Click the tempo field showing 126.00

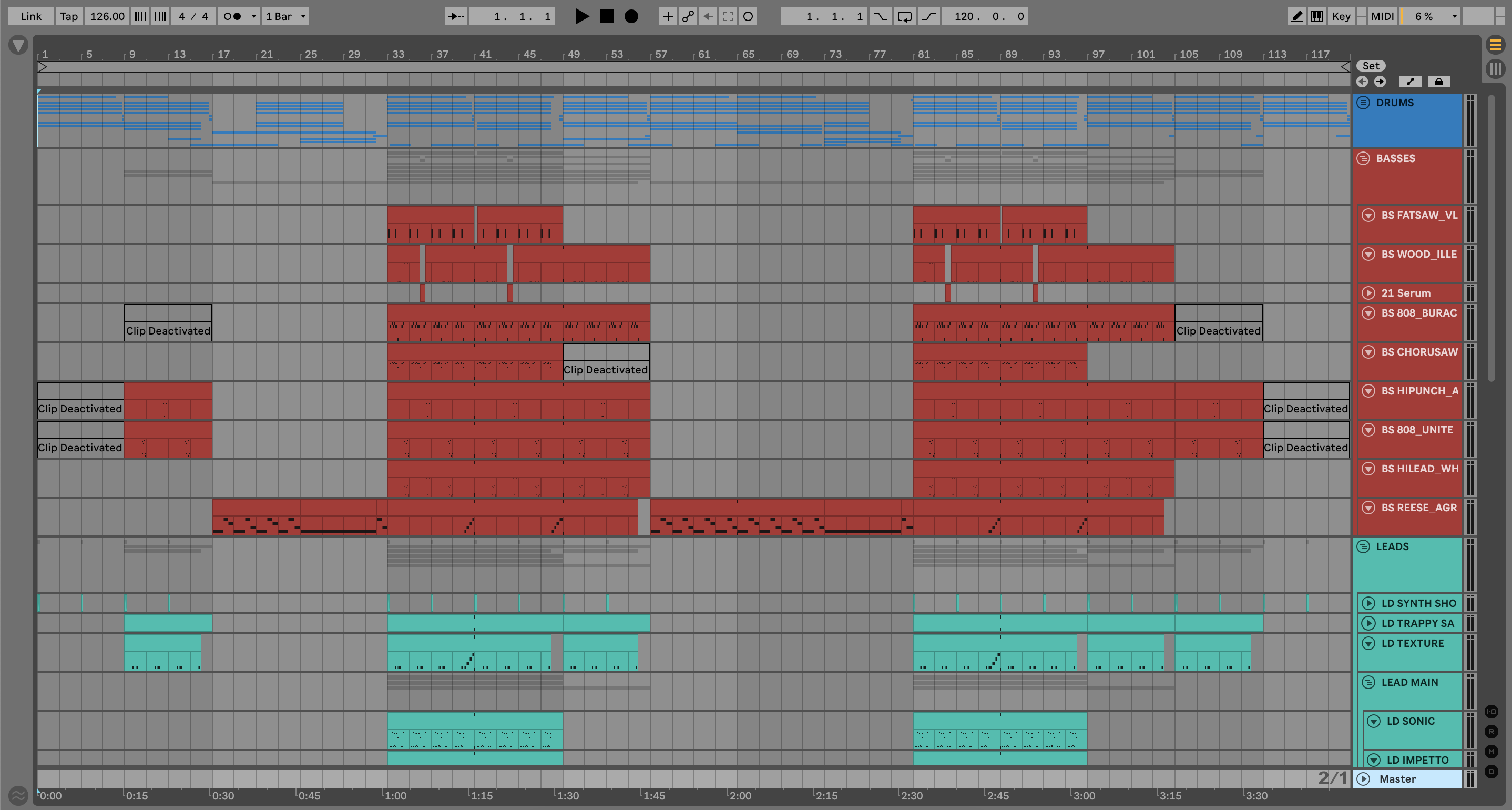[107, 16]
